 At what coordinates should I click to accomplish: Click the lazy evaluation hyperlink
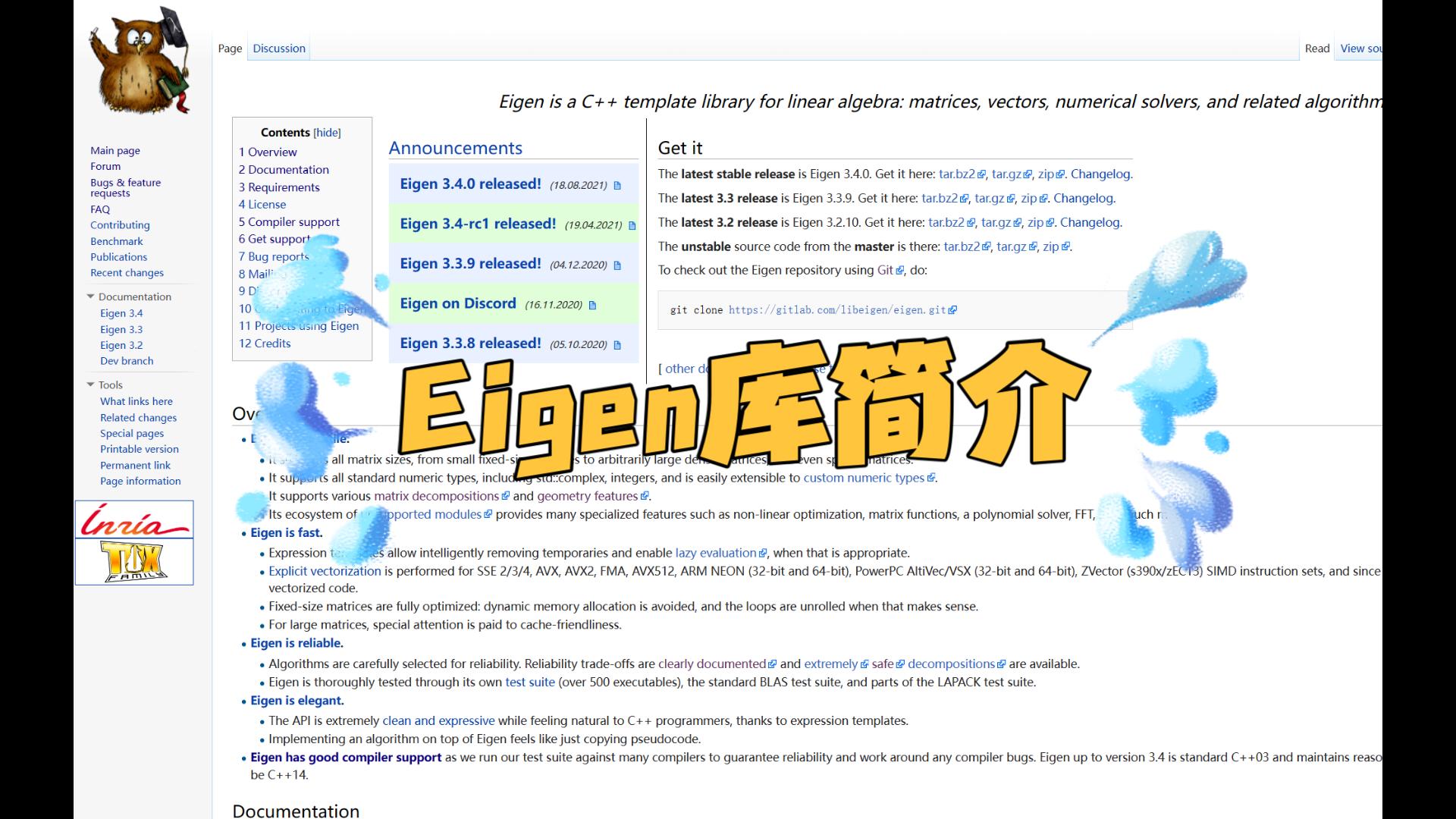click(x=716, y=552)
